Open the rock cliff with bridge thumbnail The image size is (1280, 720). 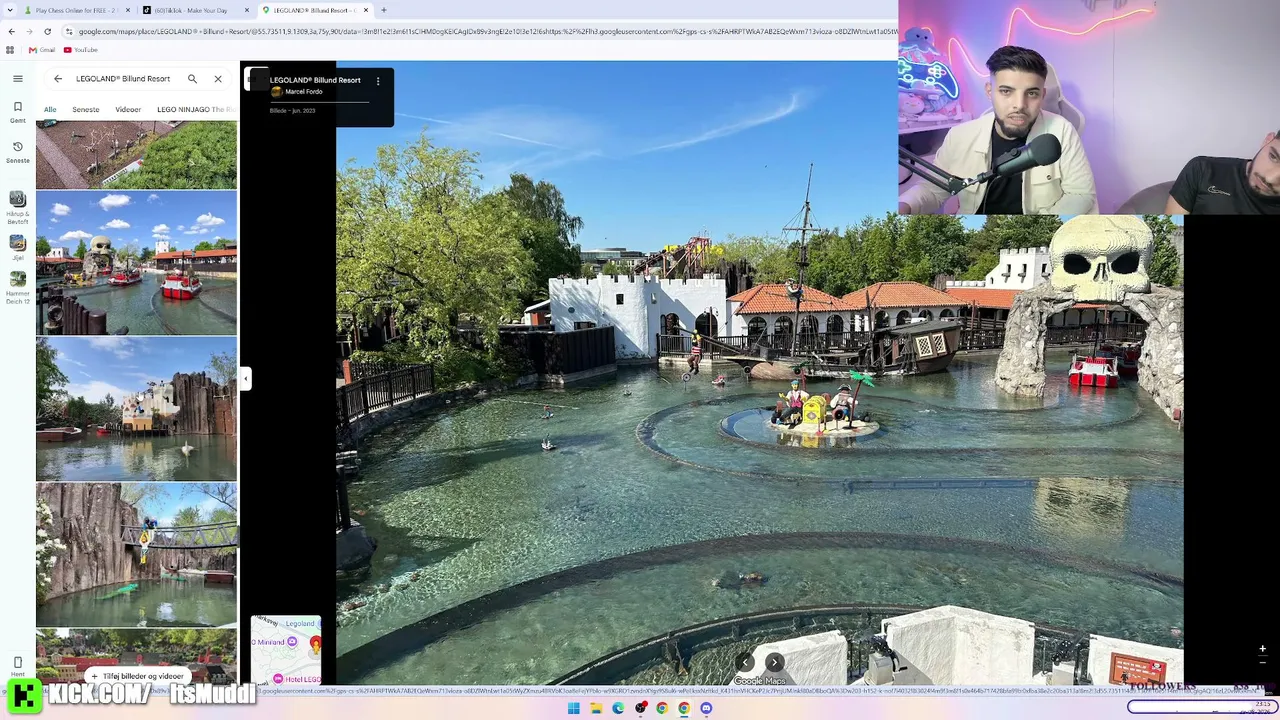coord(136,555)
